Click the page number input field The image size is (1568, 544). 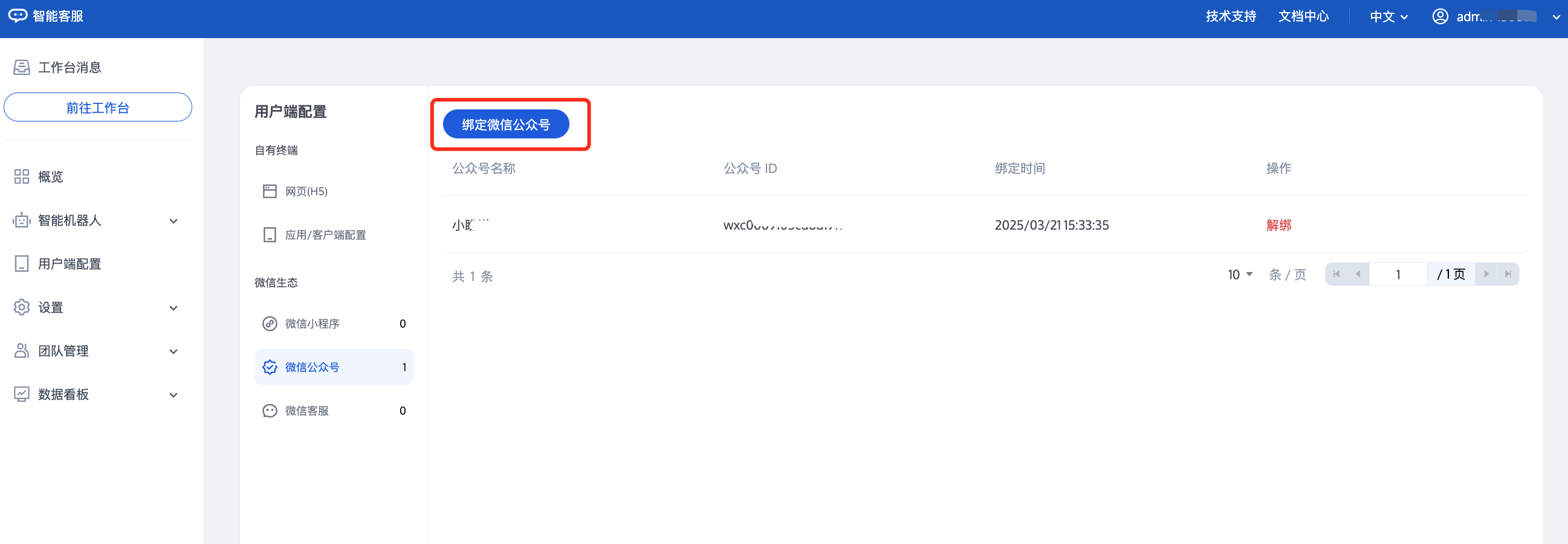coord(1398,274)
